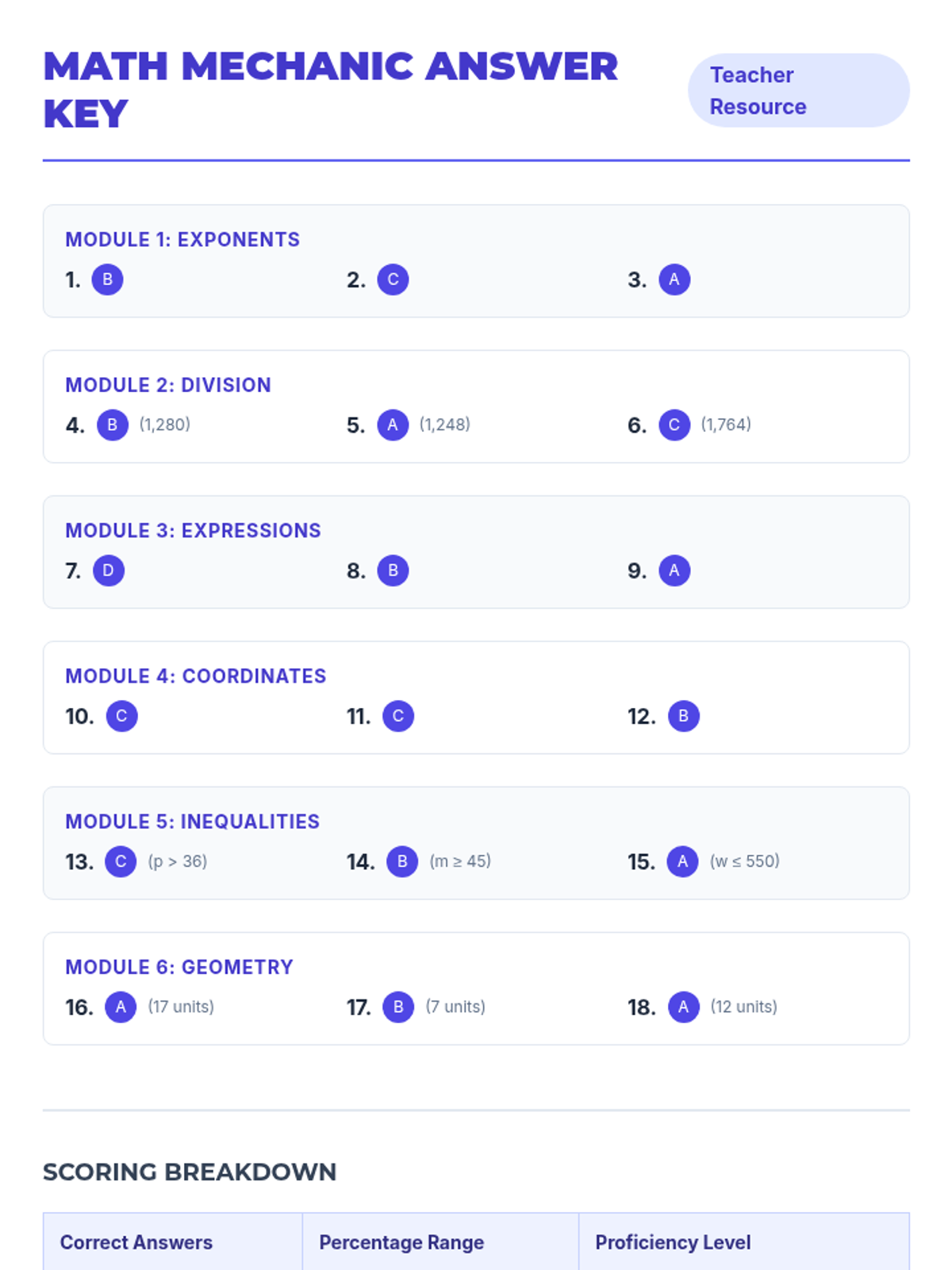The image size is (952, 1270).
Task: Click the answer B badge for question 1
Action: click(x=107, y=279)
